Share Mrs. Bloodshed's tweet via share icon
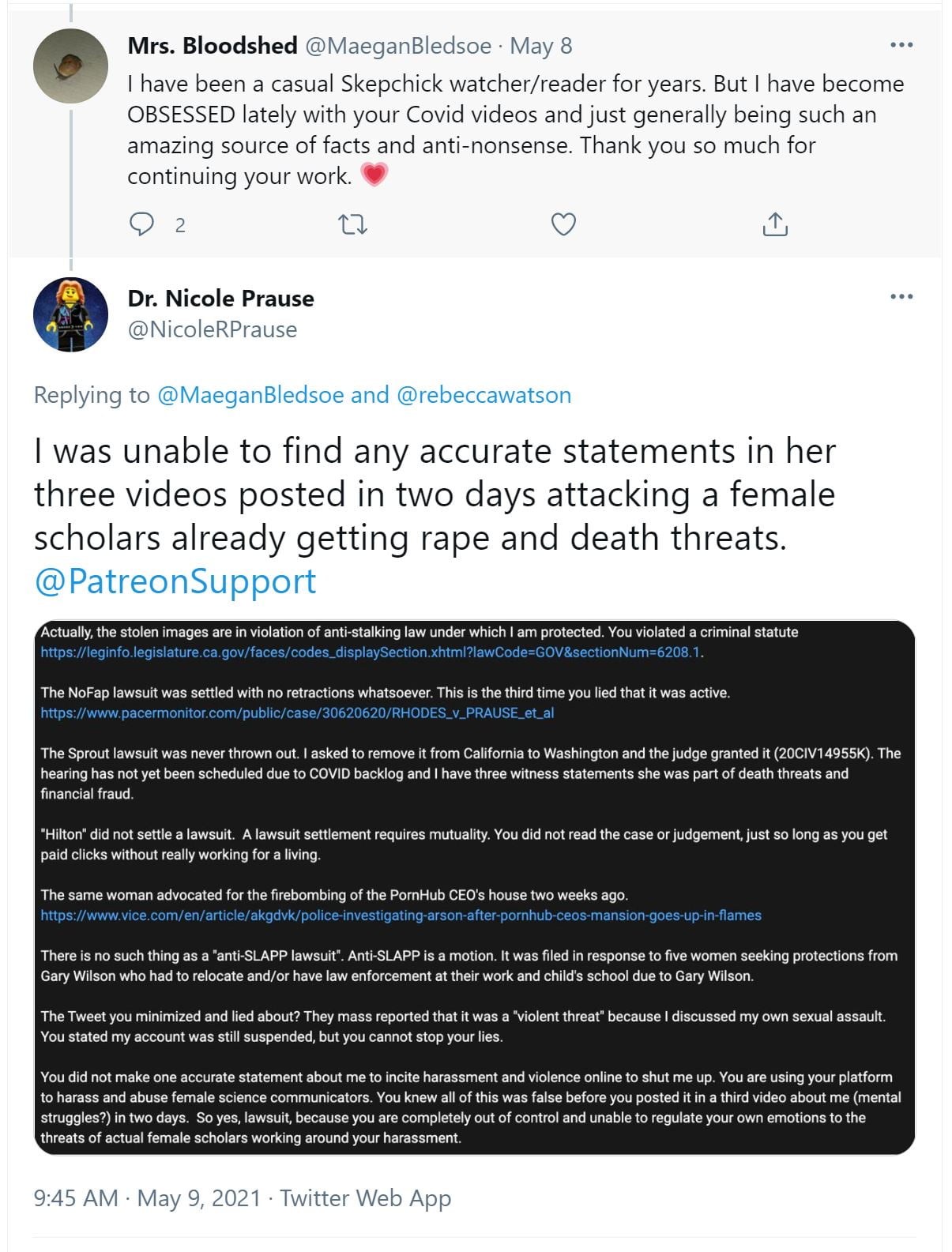 775,225
